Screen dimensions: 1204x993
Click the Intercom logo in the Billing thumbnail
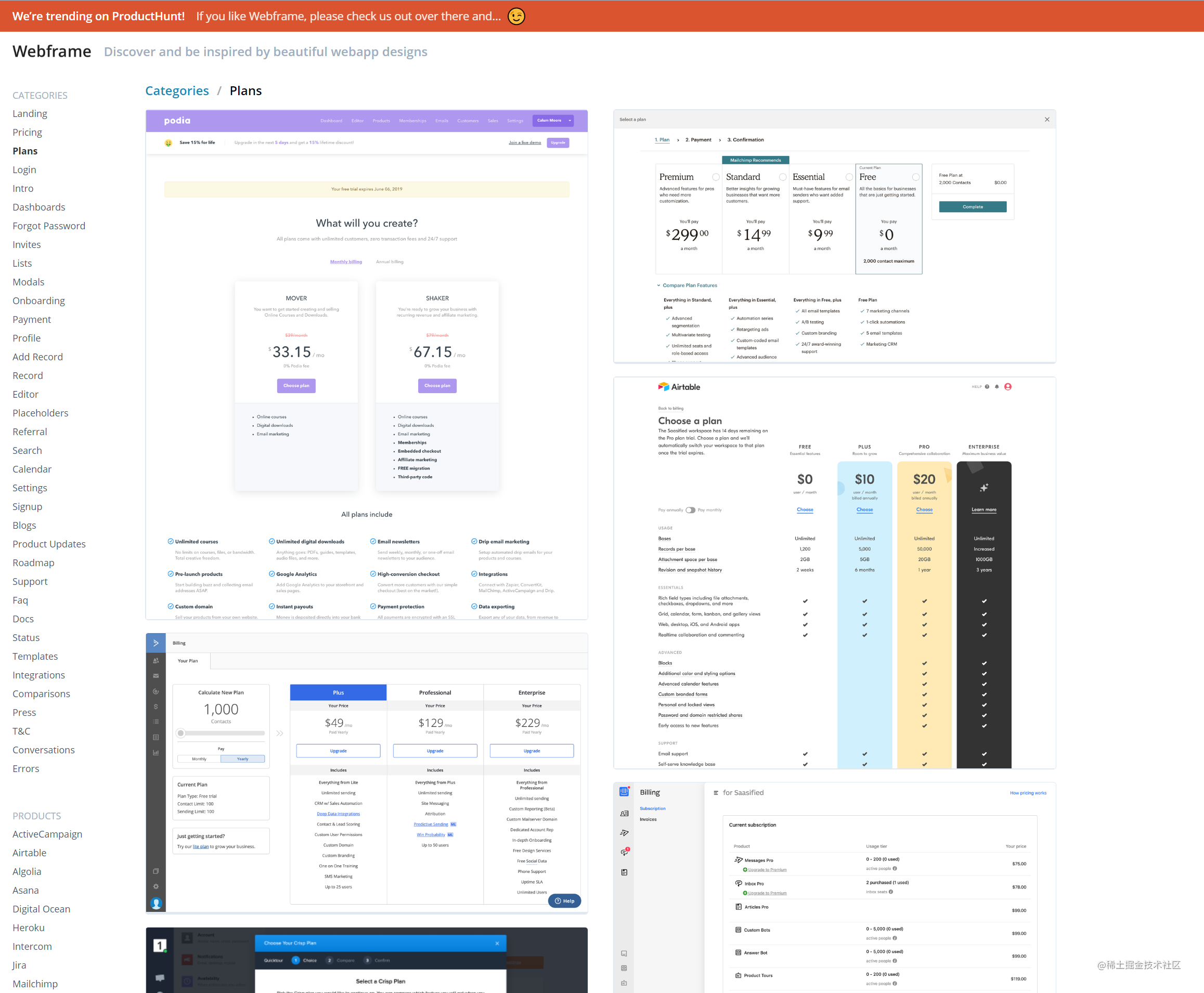pos(624,792)
